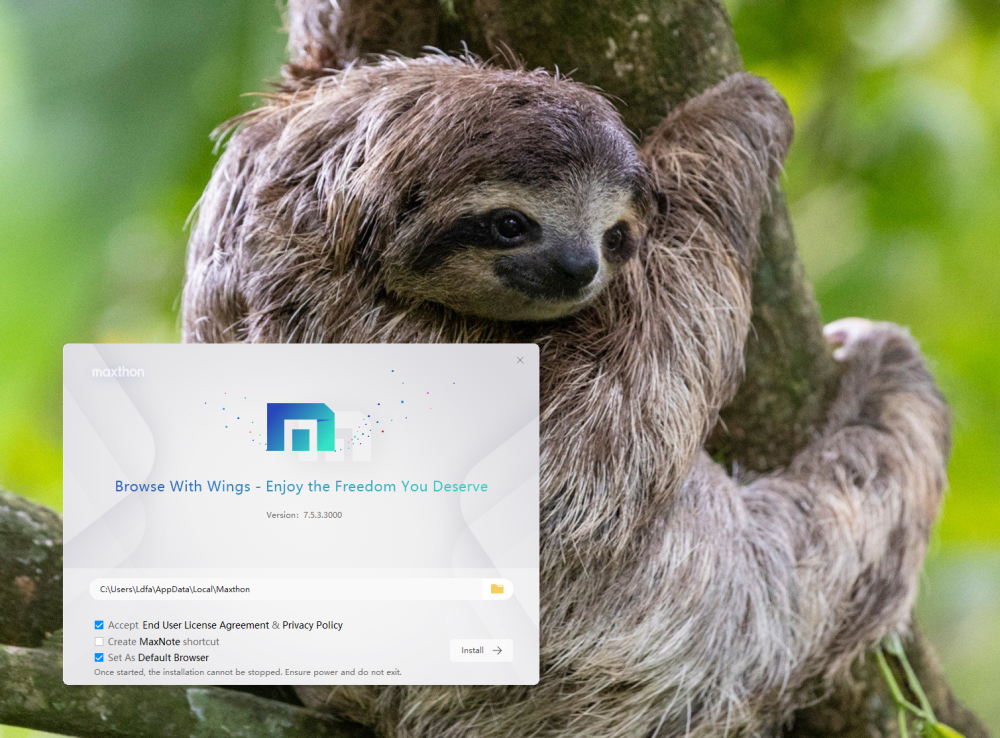Click the maxthon brand text
Image resolution: width=1000 pixels, height=738 pixels.
click(x=118, y=372)
